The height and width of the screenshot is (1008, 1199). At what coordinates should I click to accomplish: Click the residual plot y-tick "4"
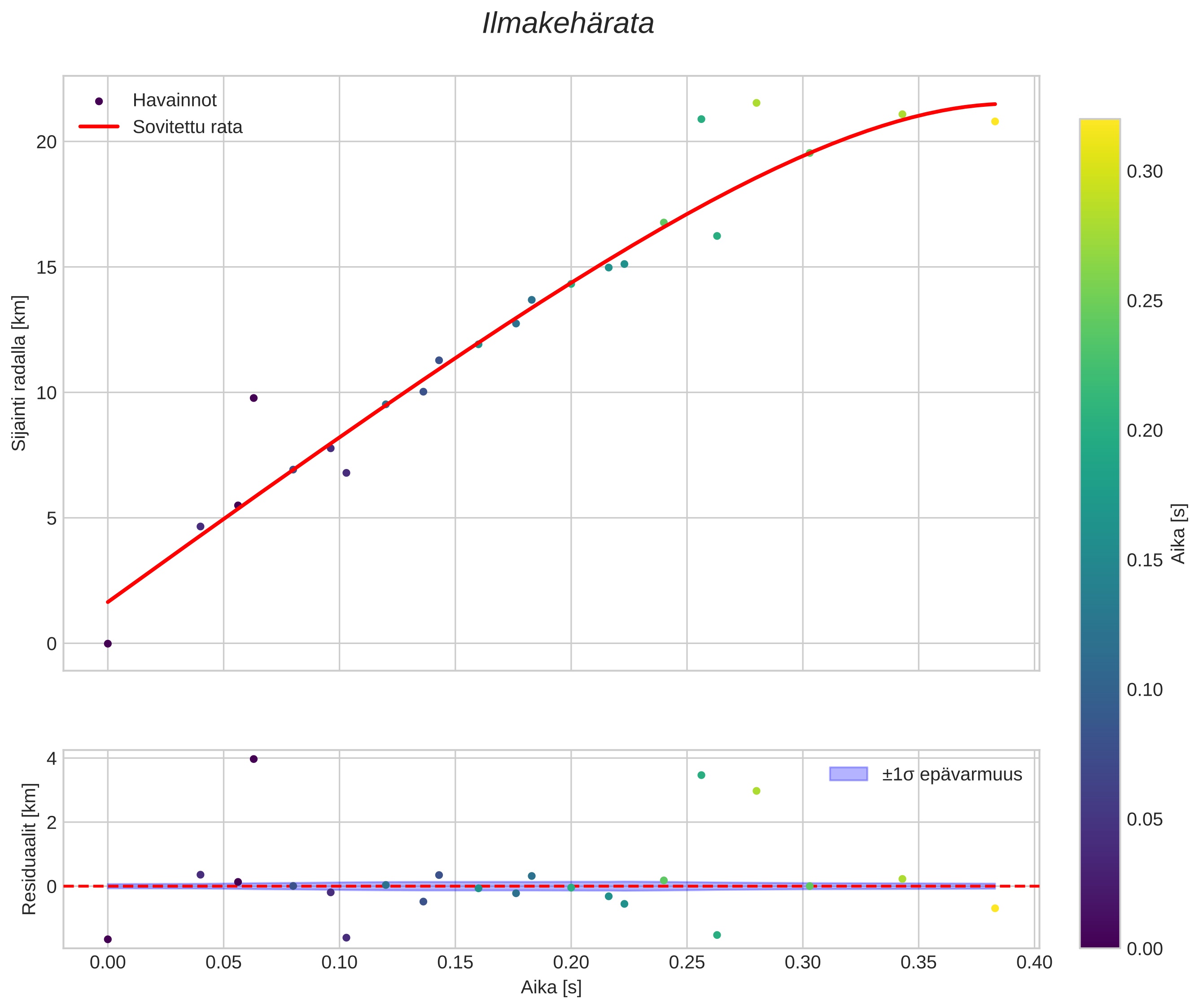click(52, 759)
